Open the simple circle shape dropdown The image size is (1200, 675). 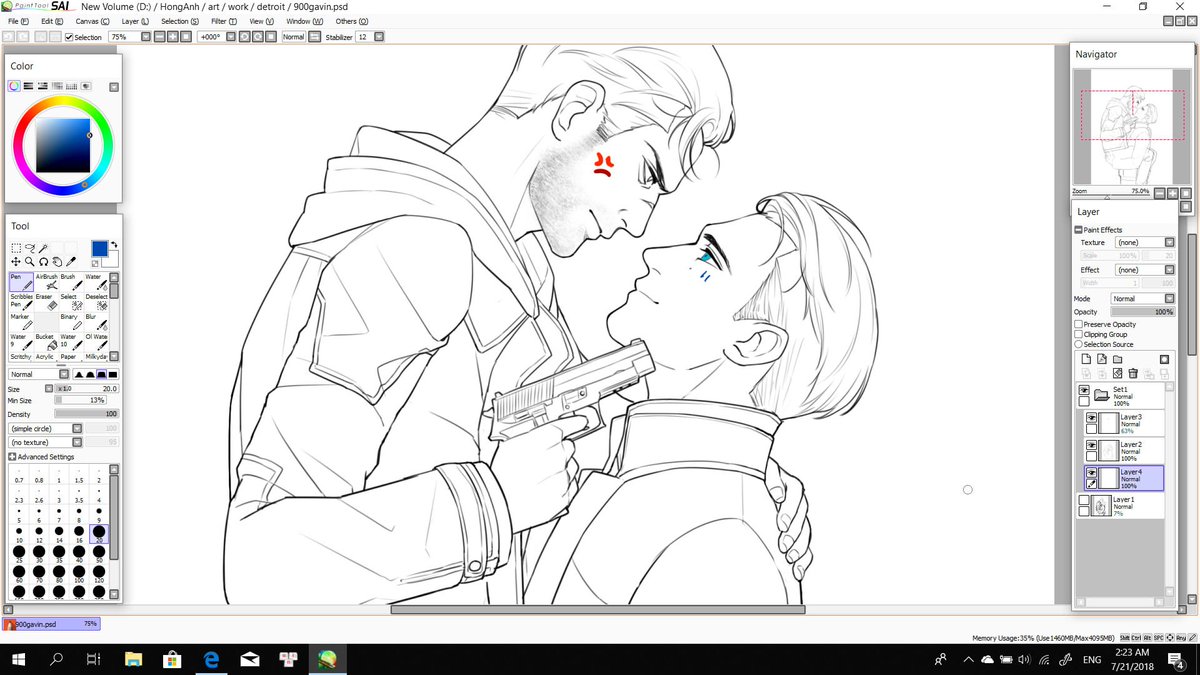77,428
